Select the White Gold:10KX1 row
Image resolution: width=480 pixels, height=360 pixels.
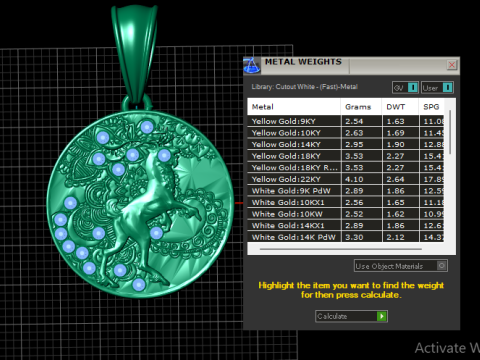pos(345,202)
